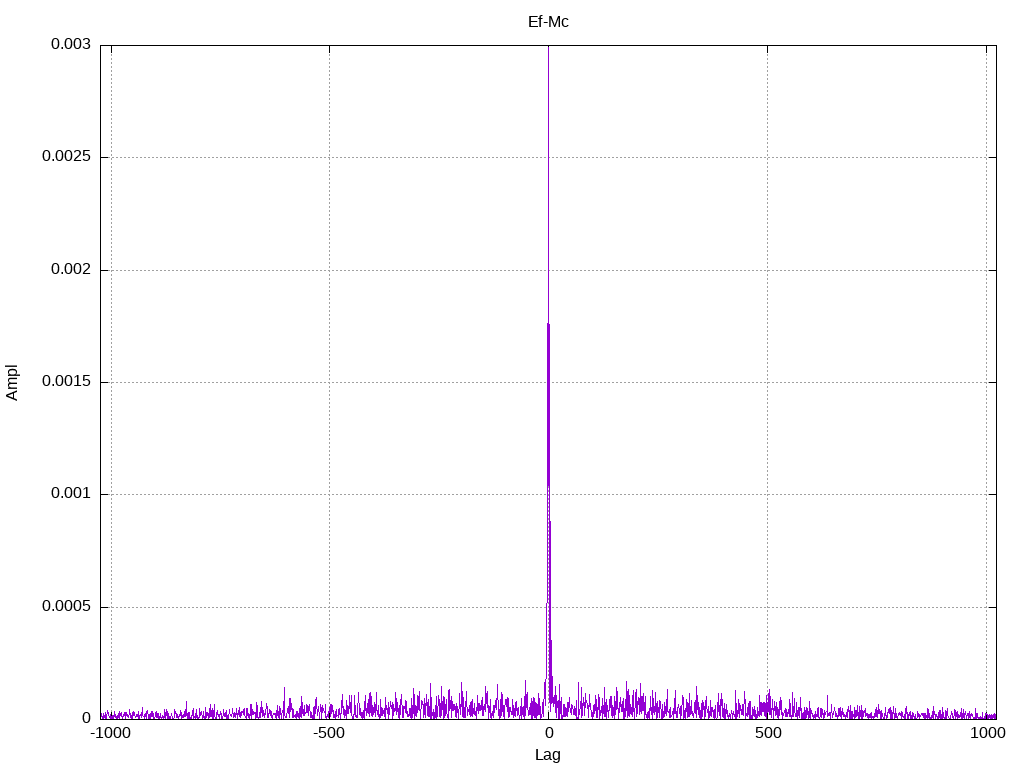Click the x-axis tick label 1000
The width and height of the screenshot is (1024, 768).
tap(987, 733)
